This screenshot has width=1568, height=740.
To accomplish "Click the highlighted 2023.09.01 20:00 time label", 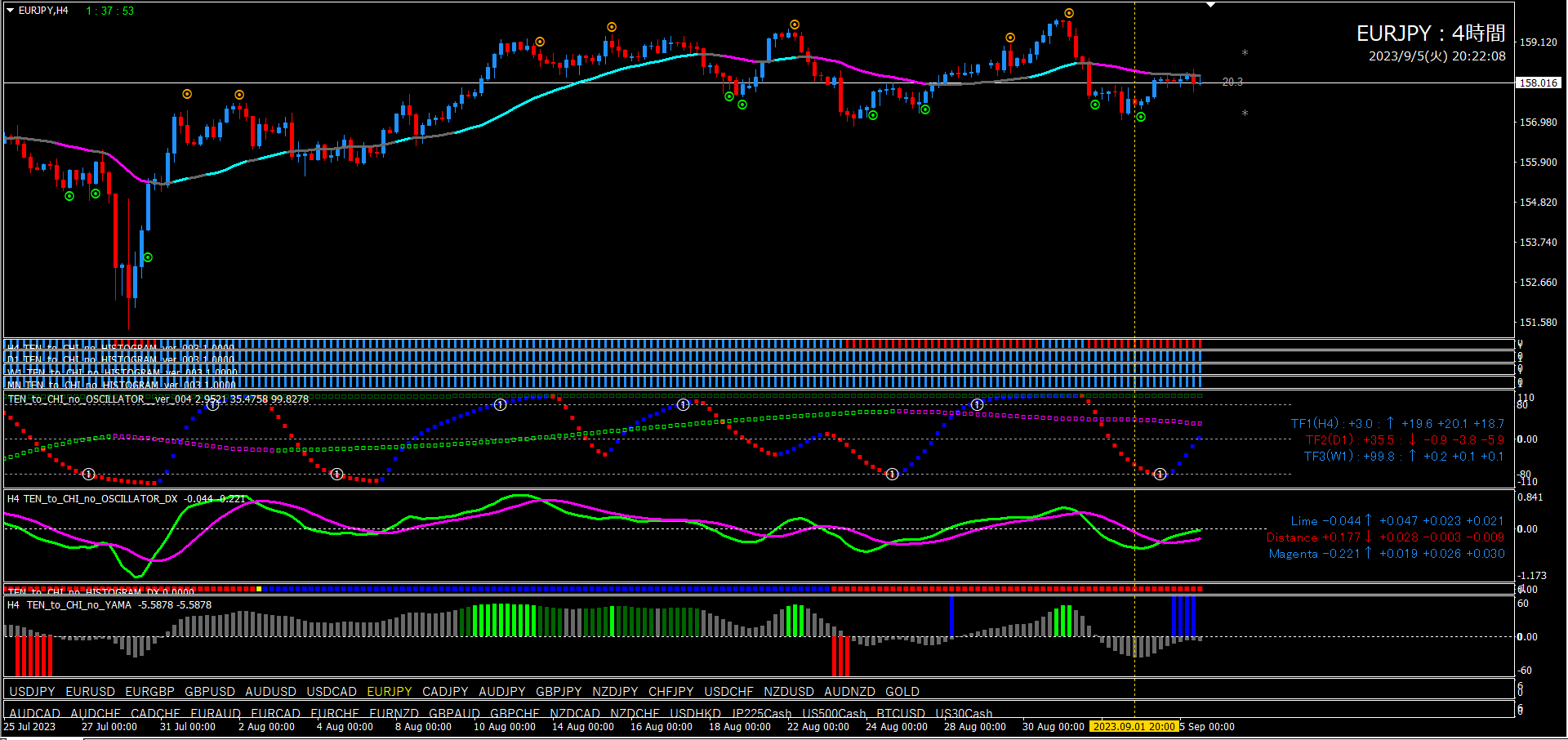I will [x=1134, y=727].
